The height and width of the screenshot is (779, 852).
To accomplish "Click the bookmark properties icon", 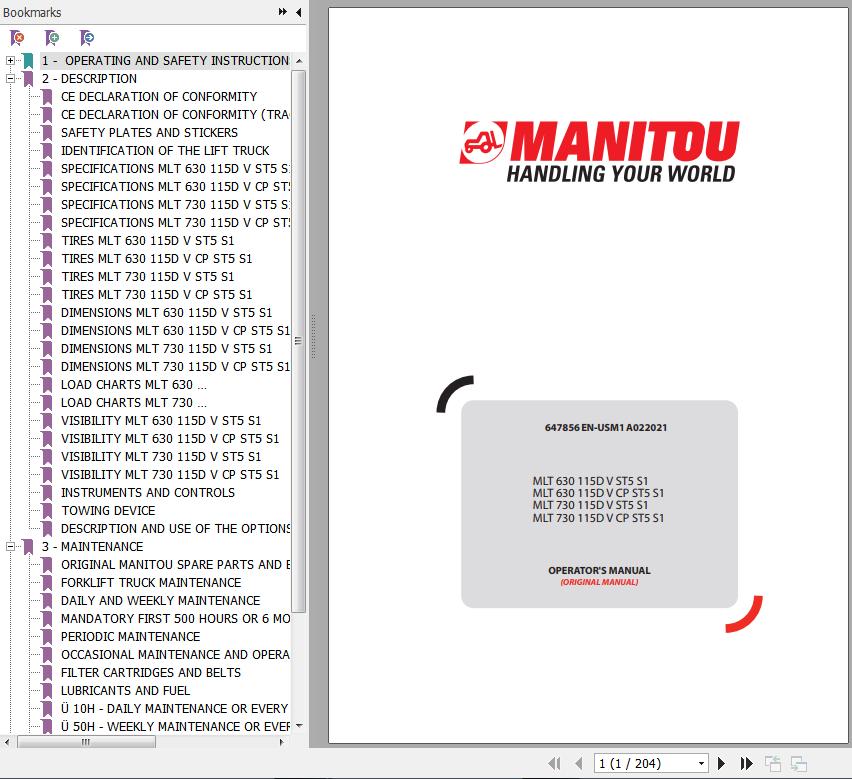I will tap(87, 38).
